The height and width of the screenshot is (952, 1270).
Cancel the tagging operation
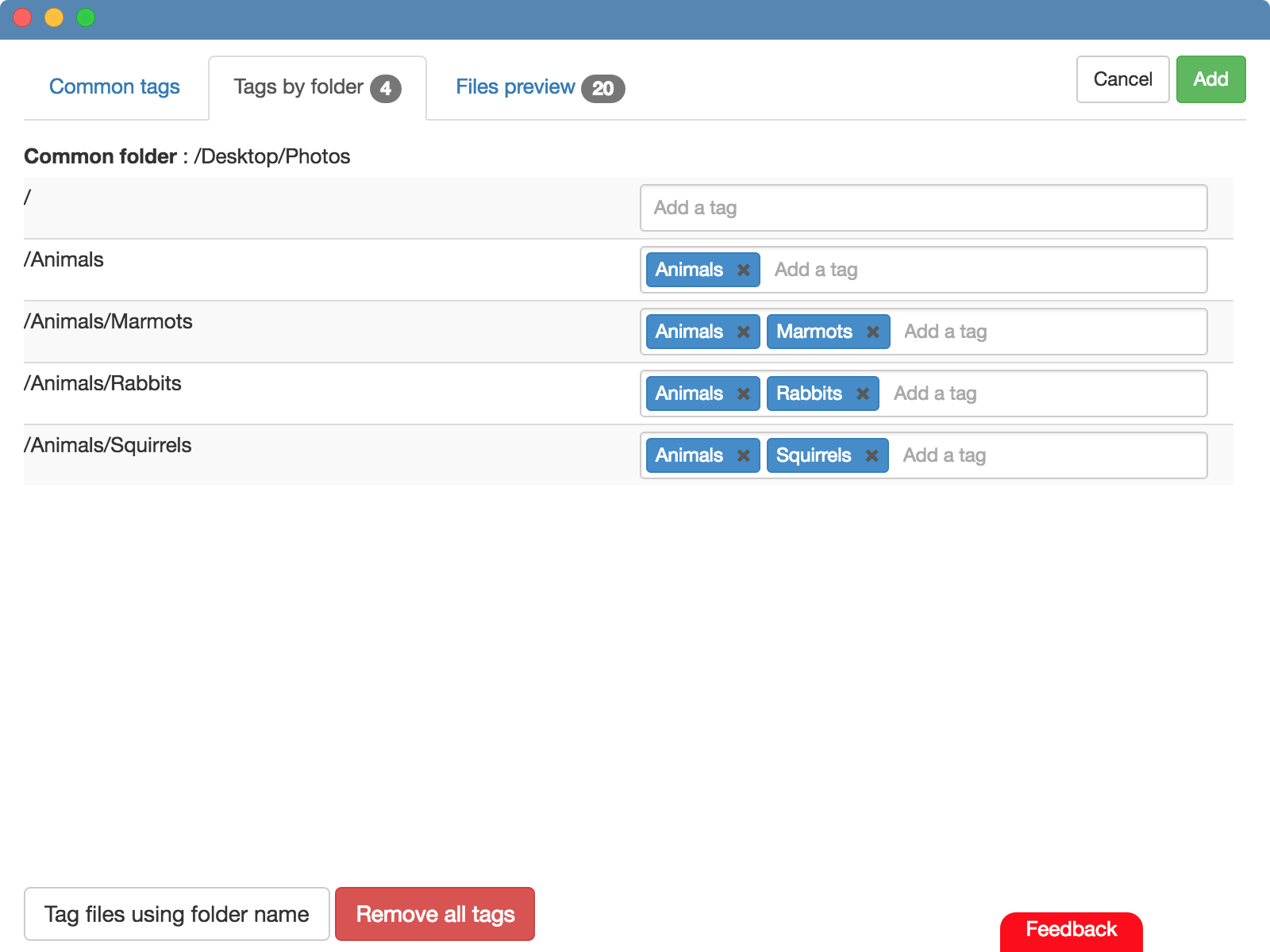pyautogui.click(x=1122, y=79)
